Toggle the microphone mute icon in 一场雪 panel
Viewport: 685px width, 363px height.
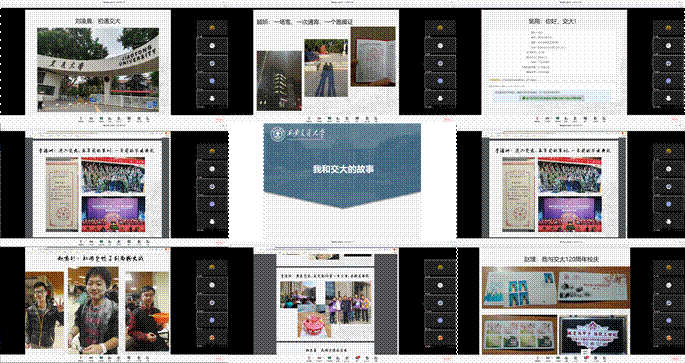[310, 118]
